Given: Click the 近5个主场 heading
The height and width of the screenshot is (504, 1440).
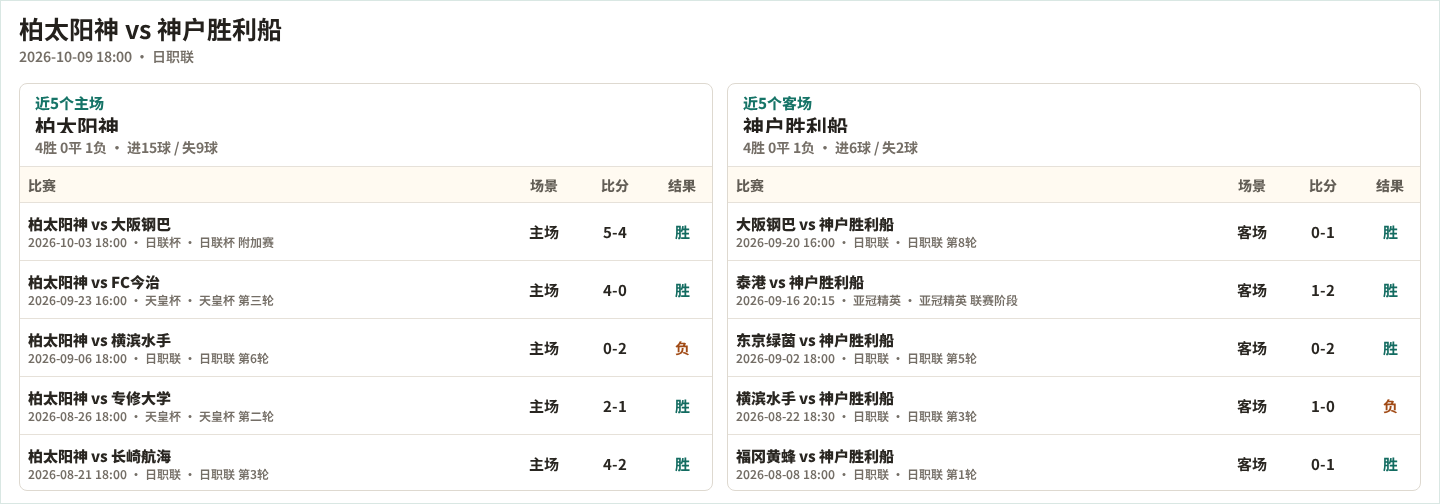Looking at the screenshot, I should tap(69, 103).
